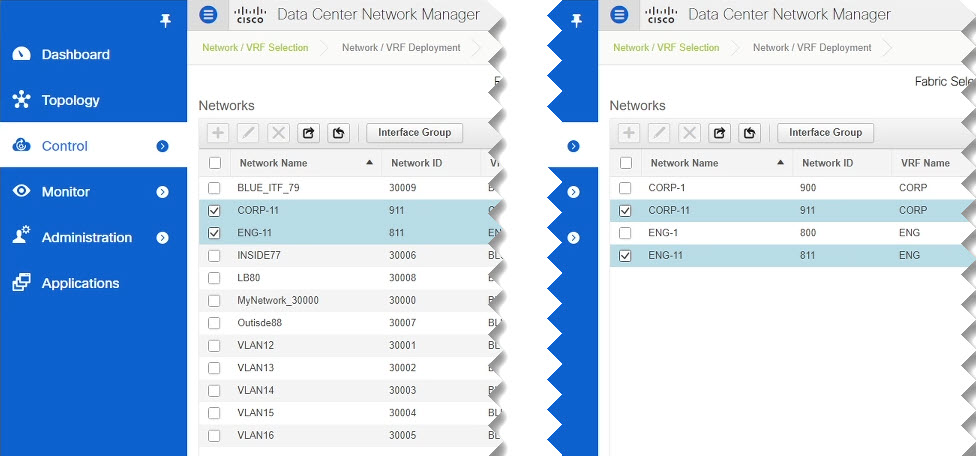
Task: Sort by Network Name arrow above BLUE_ITF_79
Action: tap(370, 162)
